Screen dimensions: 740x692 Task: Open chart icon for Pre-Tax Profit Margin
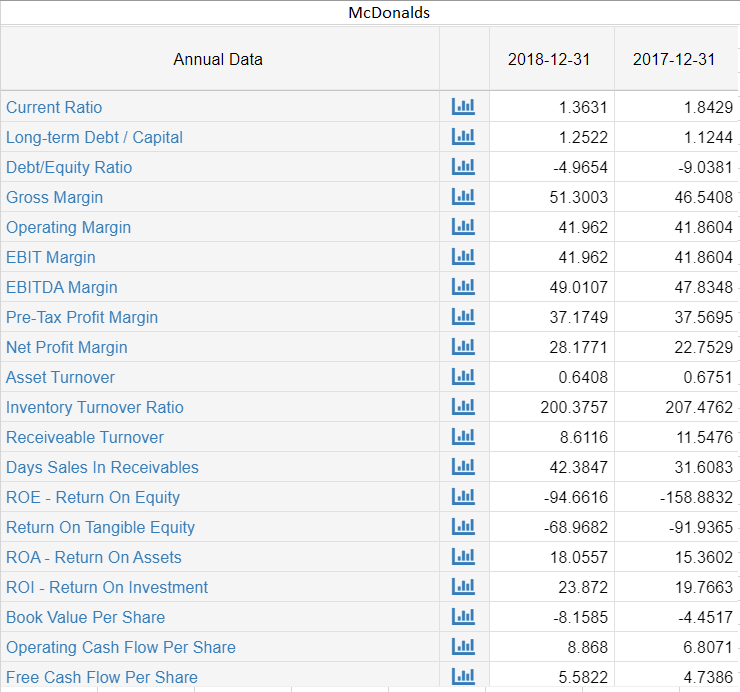463,317
